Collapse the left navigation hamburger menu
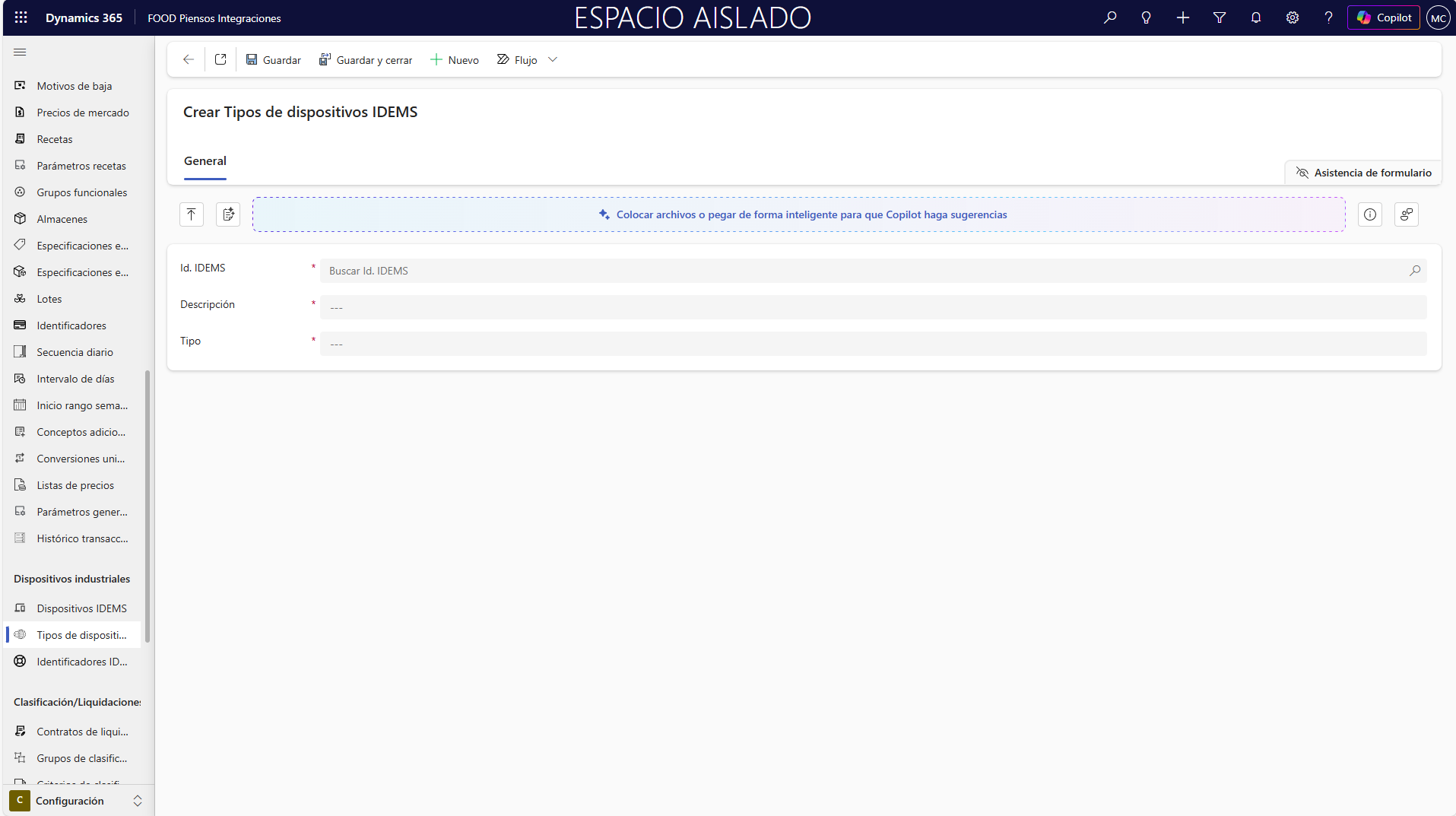This screenshot has width=1456, height=816. click(20, 52)
